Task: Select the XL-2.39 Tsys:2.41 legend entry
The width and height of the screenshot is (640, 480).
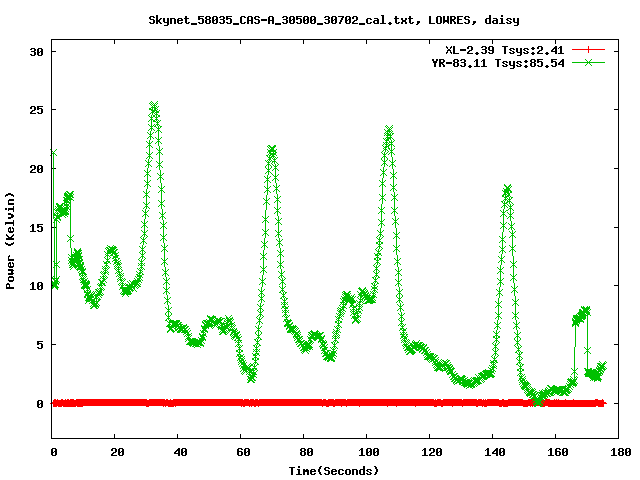Action: point(504,50)
